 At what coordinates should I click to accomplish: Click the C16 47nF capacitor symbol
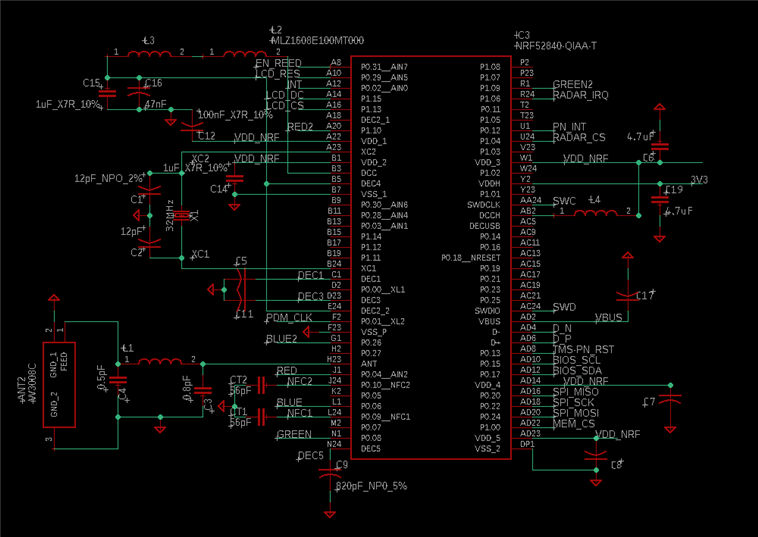(x=139, y=92)
